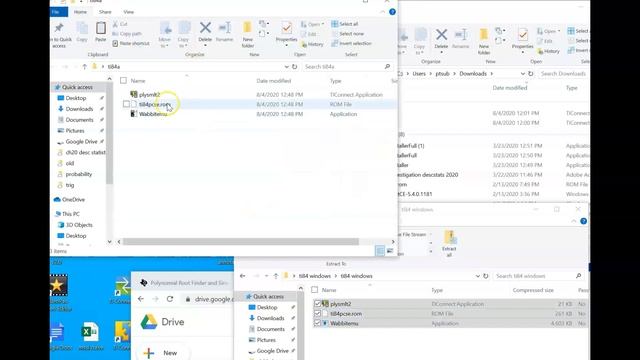Select Google Drive in ti84a navigation pane
Screen dimensions: 640x360
pos(81,142)
